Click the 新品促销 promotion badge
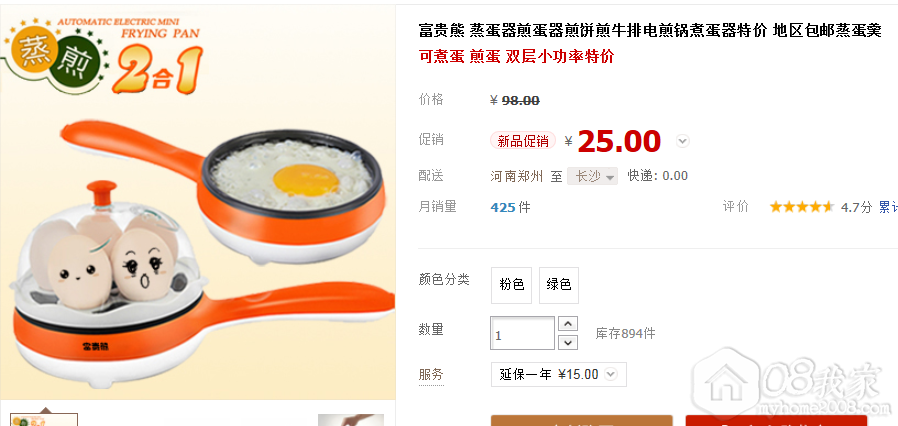The image size is (898, 426). click(x=522, y=141)
